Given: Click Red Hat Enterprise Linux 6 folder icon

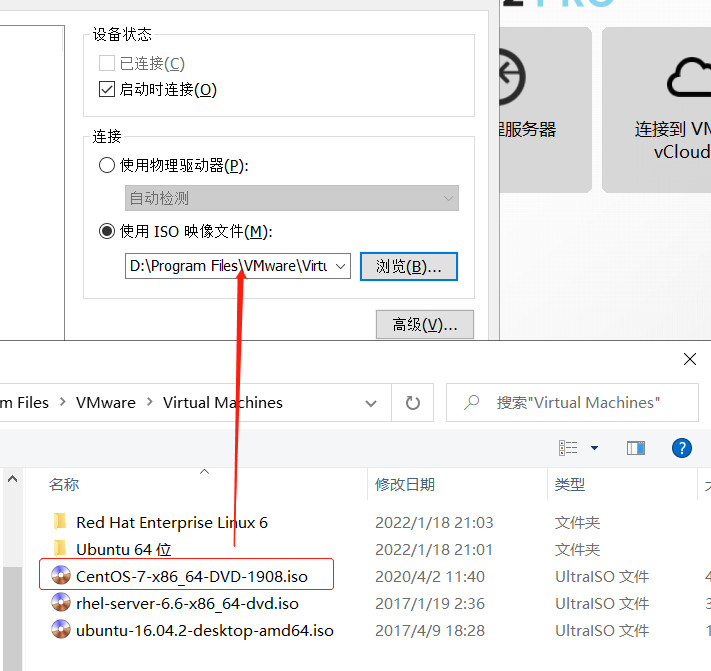Looking at the screenshot, I should pos(60,521).
